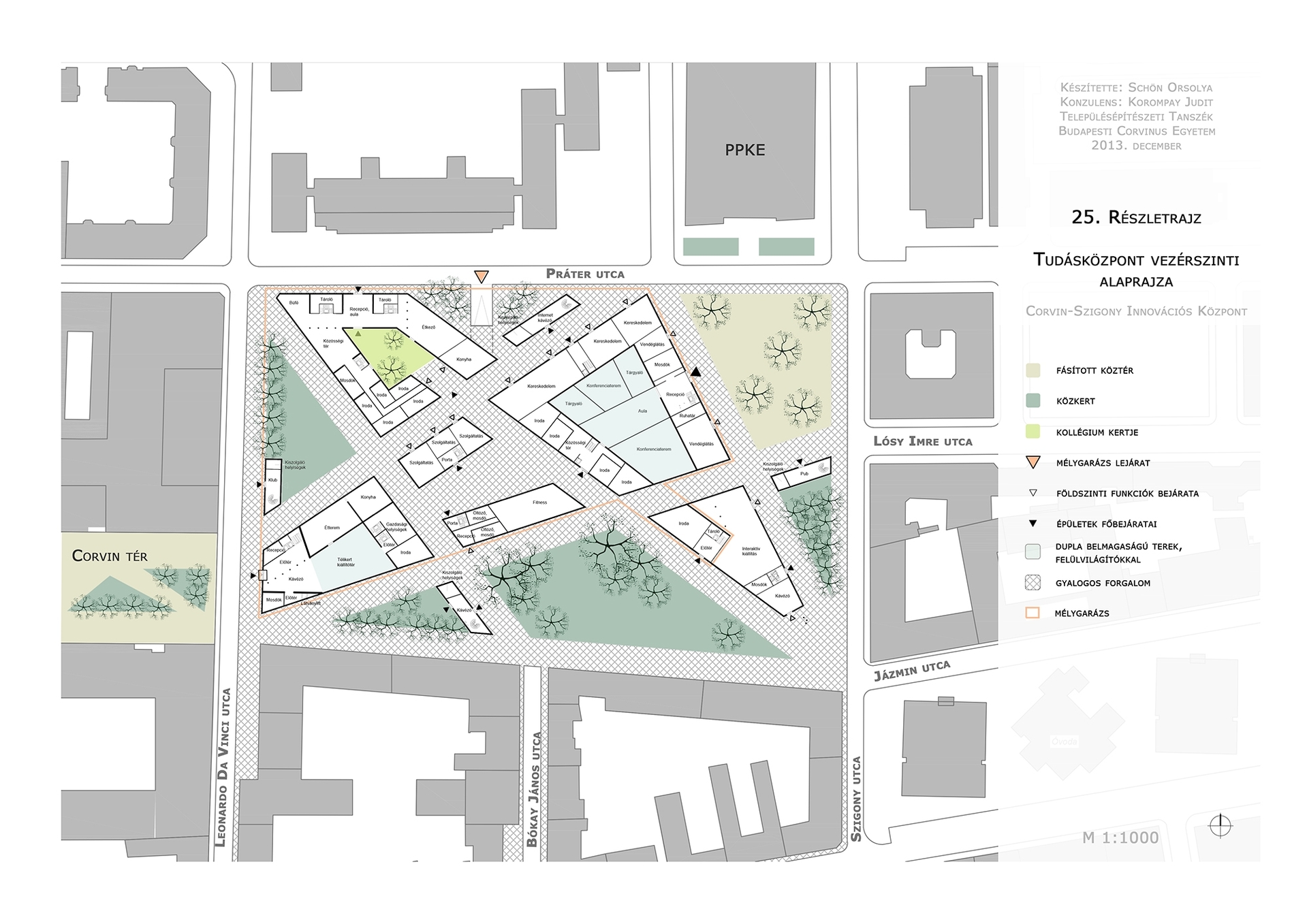The image size is (1307, 924).
Task: Click the Internet kávézó label
Action: point(545,317)
